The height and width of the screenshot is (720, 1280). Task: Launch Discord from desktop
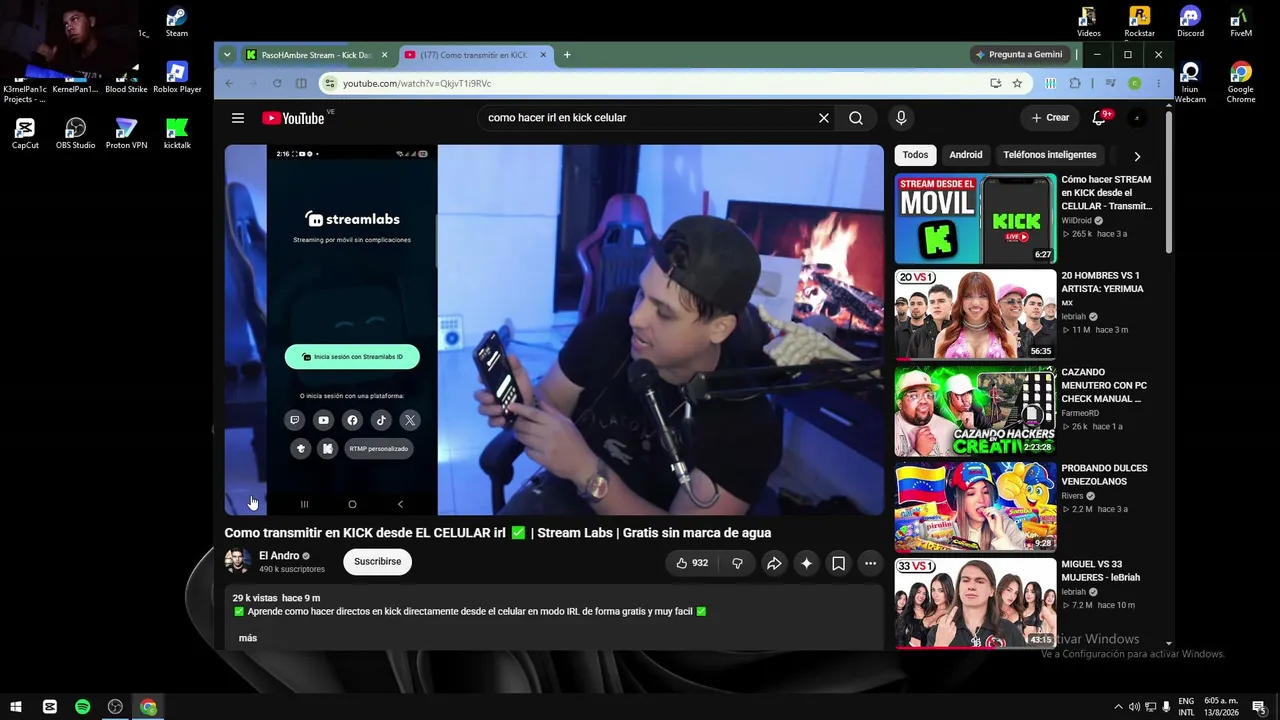[1190, 23]
